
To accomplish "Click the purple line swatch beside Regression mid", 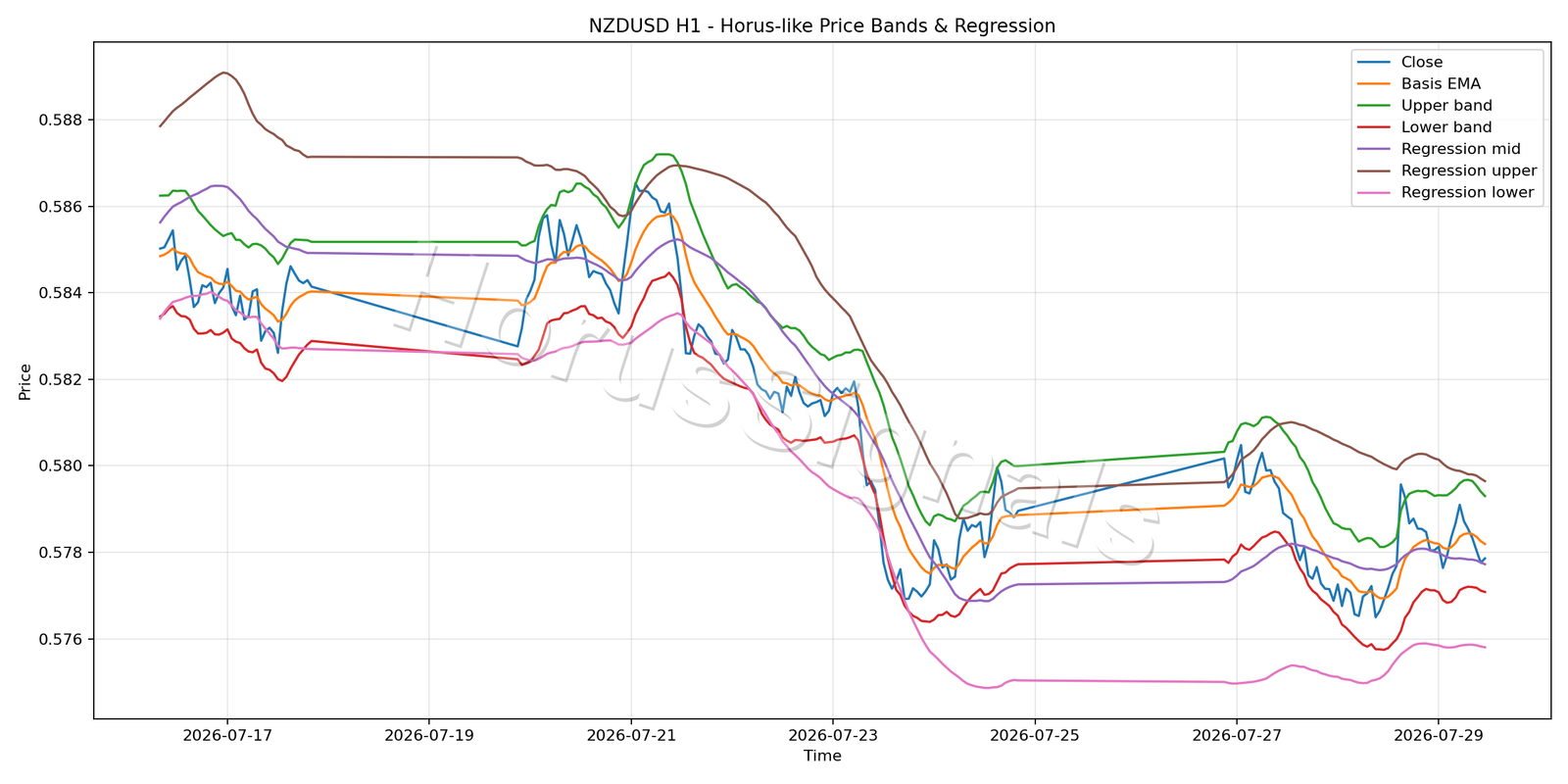I will [x=1374, y=149].
